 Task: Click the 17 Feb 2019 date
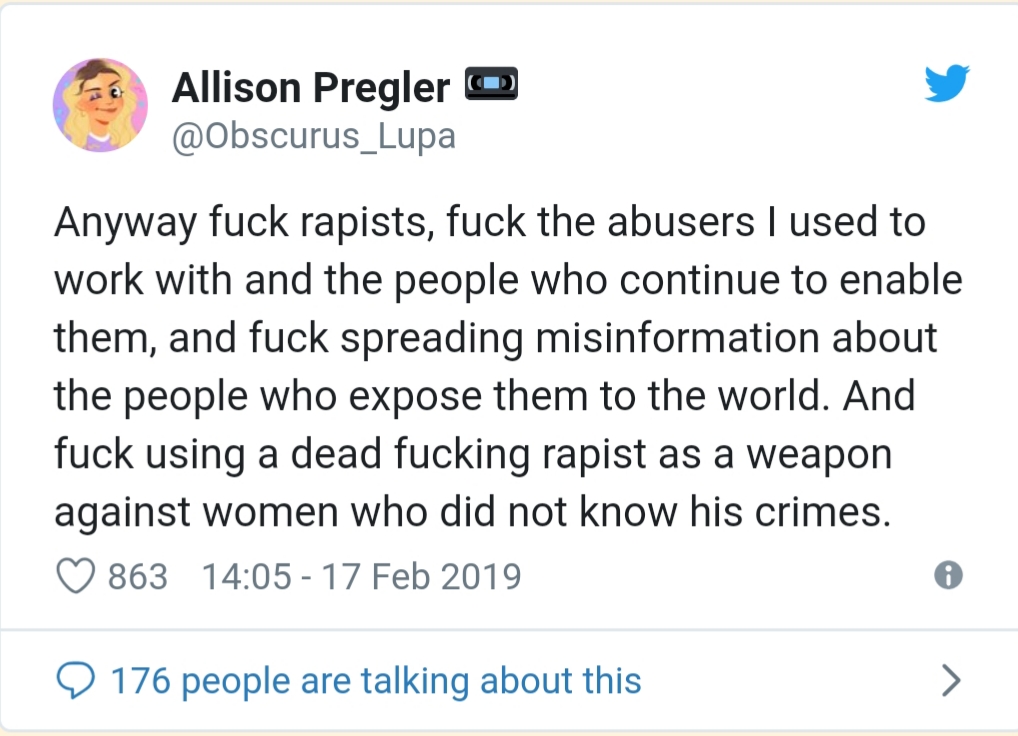point(421,576)
